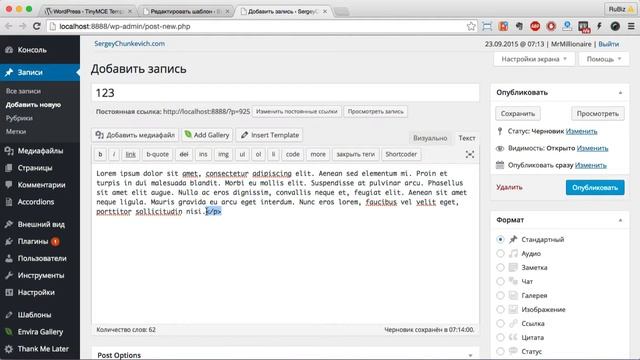
Task: Open Все записи submenu item
Action: click(23, 91)
